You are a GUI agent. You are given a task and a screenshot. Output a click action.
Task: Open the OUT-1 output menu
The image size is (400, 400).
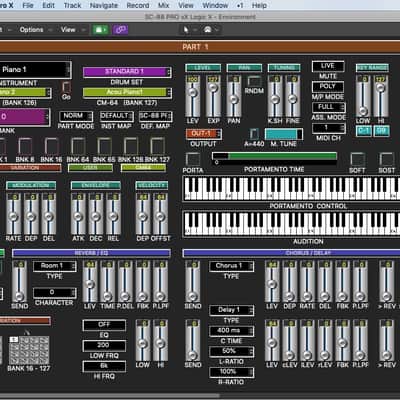(204, 134)
